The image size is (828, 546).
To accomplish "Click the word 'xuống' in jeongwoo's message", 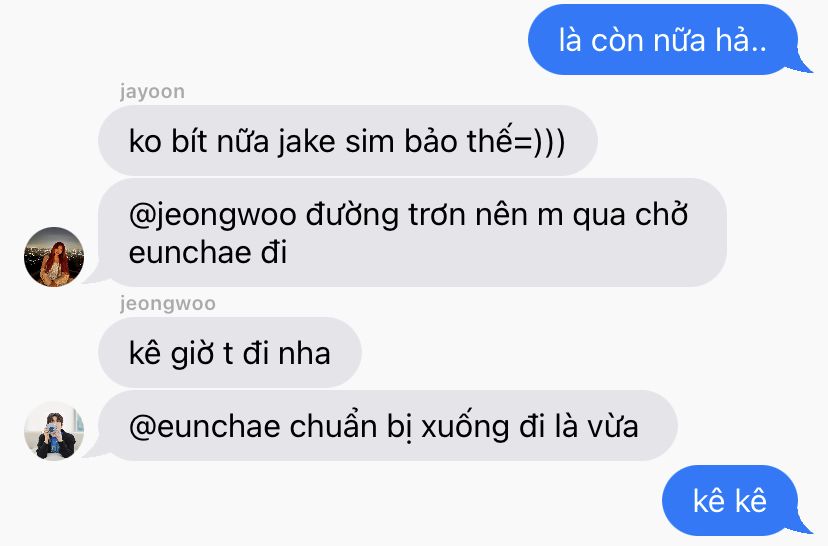I will click(x=465, y=427).
